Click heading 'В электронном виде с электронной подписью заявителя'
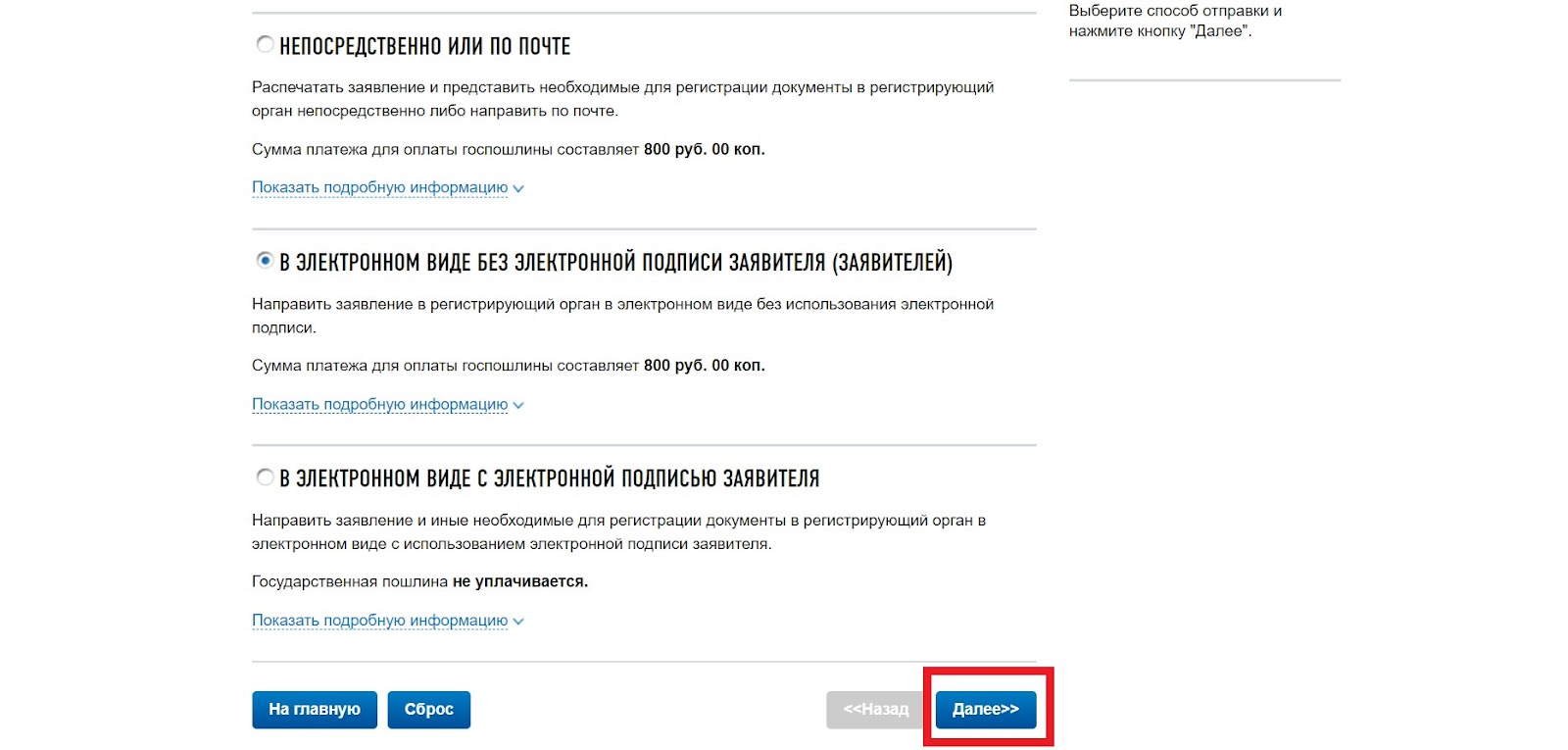This screenshot has height=750, width=1568. click(550, 478)
